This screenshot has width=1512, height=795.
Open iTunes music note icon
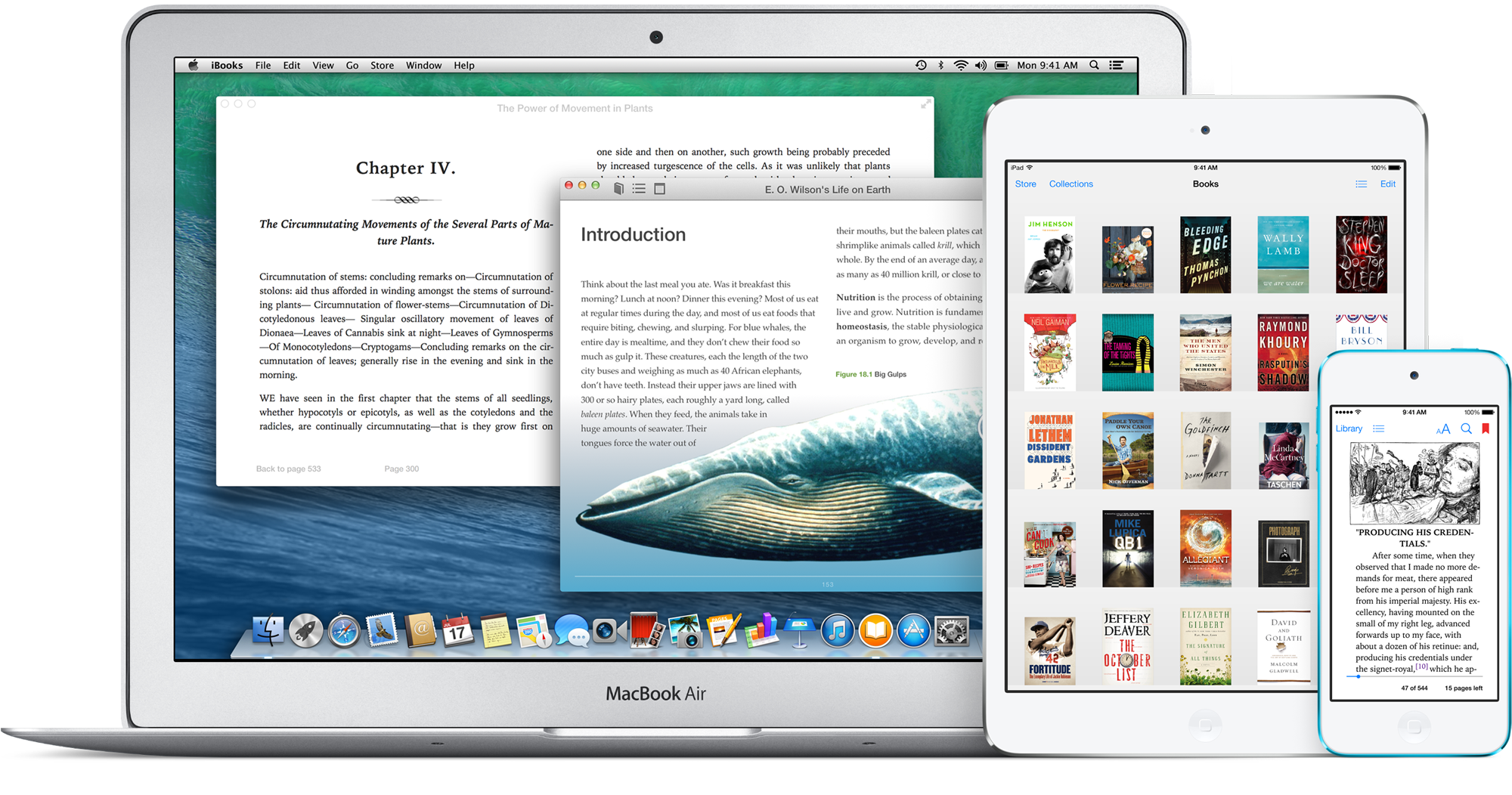click(838, 631)
